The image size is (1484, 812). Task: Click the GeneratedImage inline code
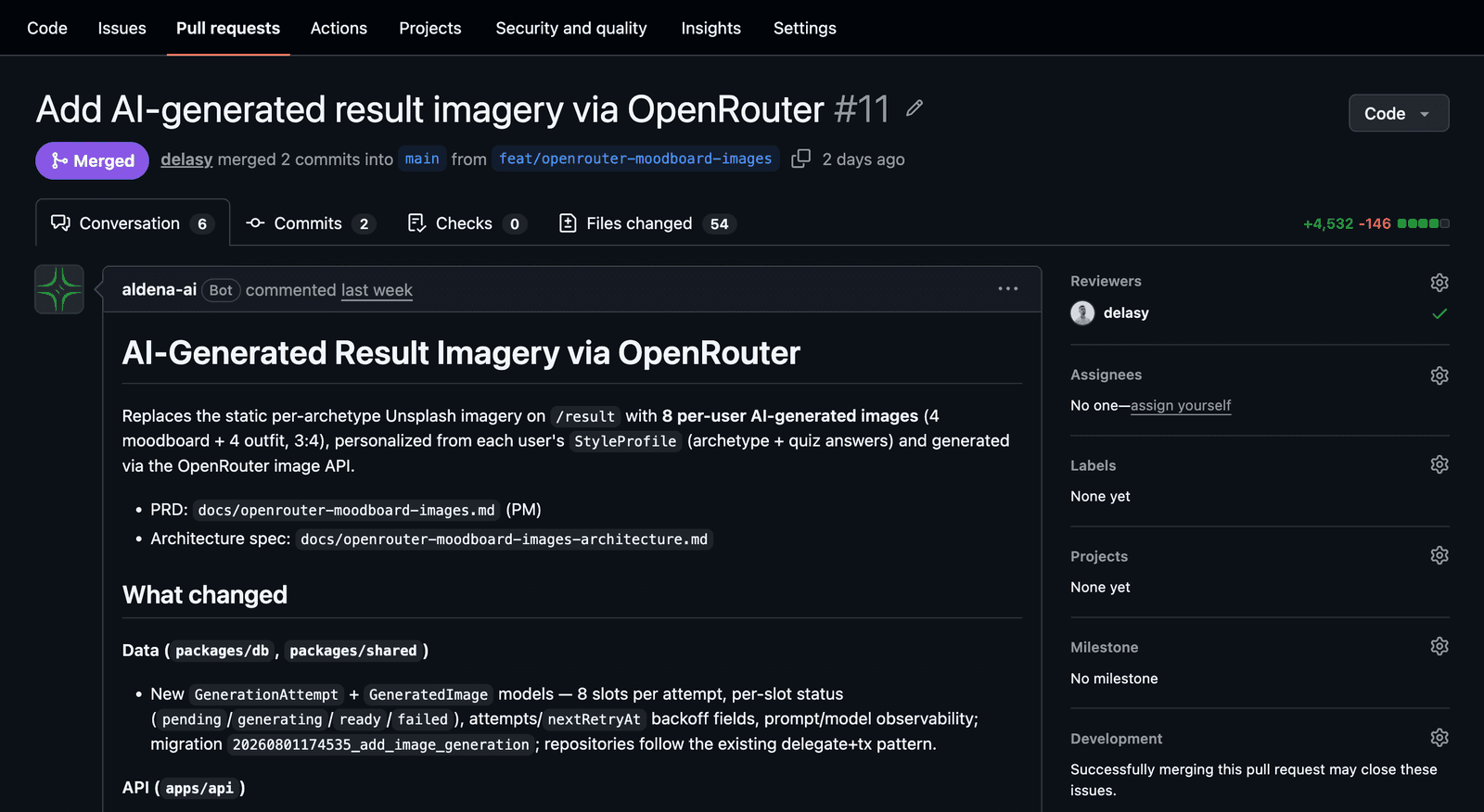click(429, 694)
